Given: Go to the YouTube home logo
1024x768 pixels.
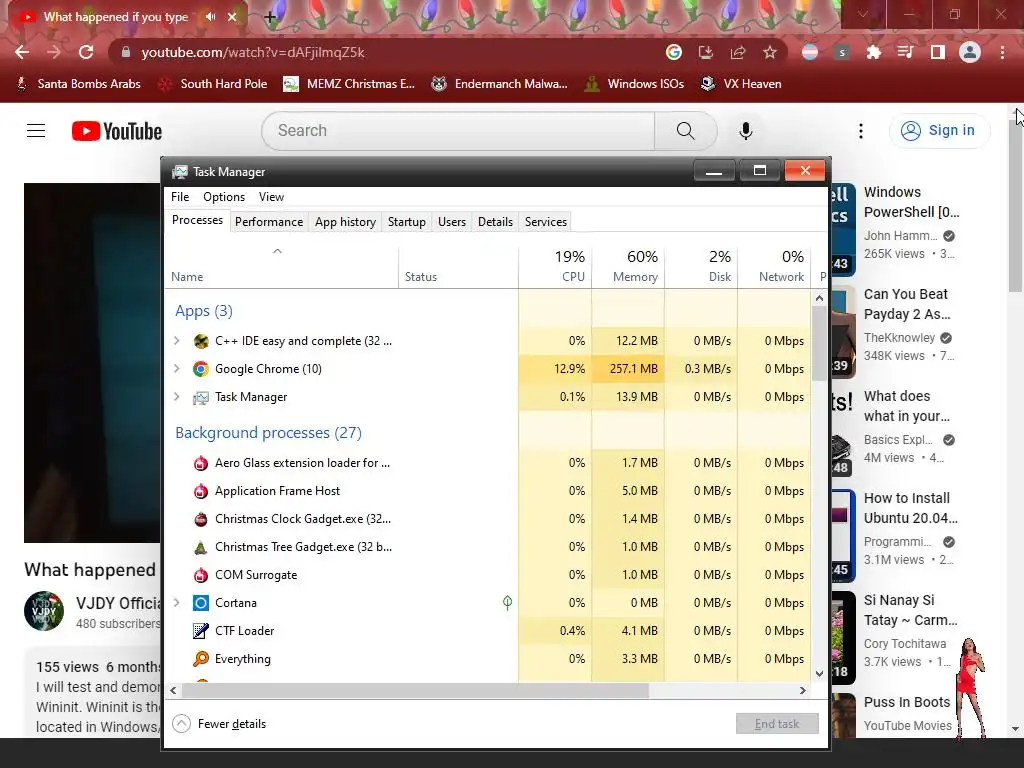Looking at the screenshot, I should [x=117, y=131].
